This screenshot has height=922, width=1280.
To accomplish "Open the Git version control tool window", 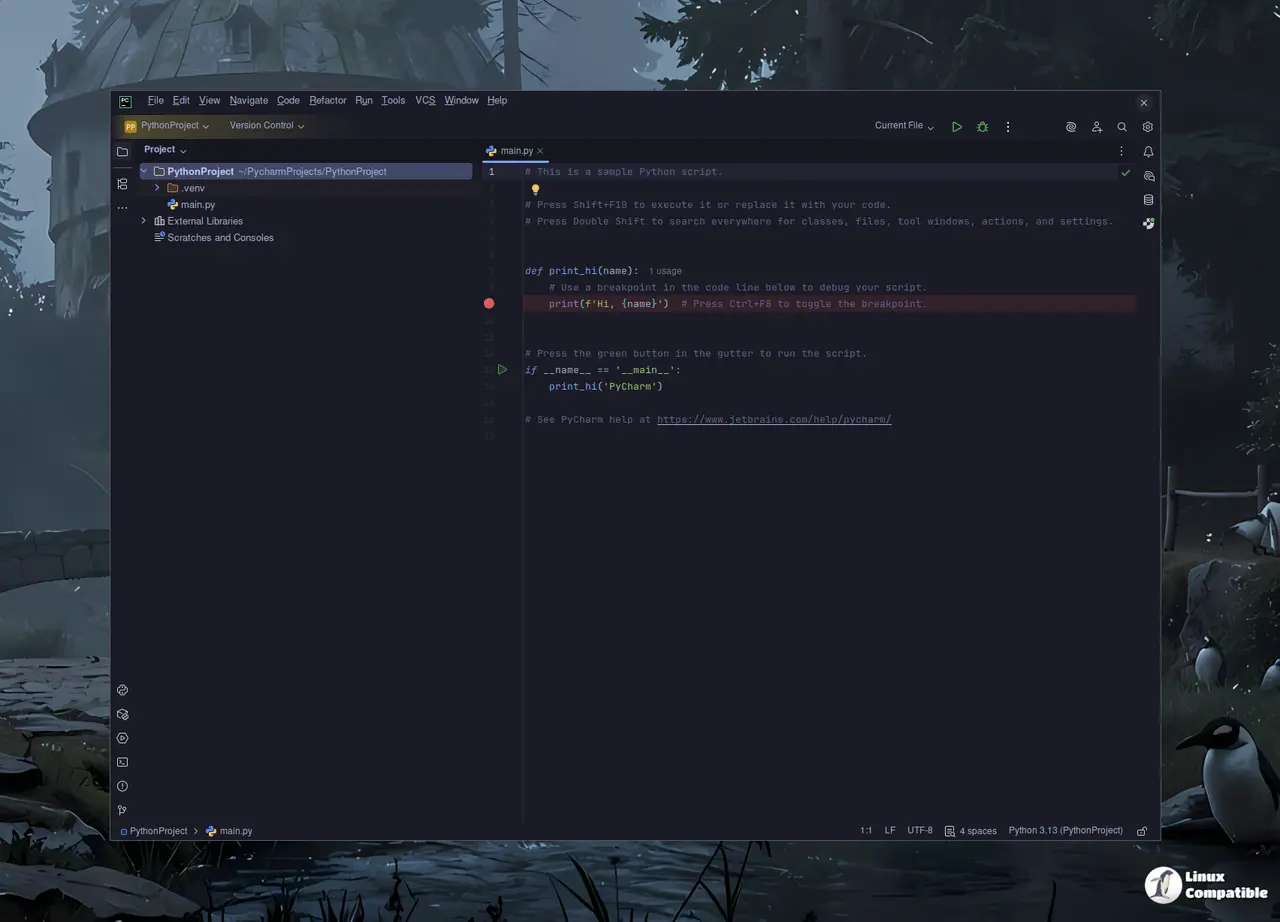I will 122,810.
